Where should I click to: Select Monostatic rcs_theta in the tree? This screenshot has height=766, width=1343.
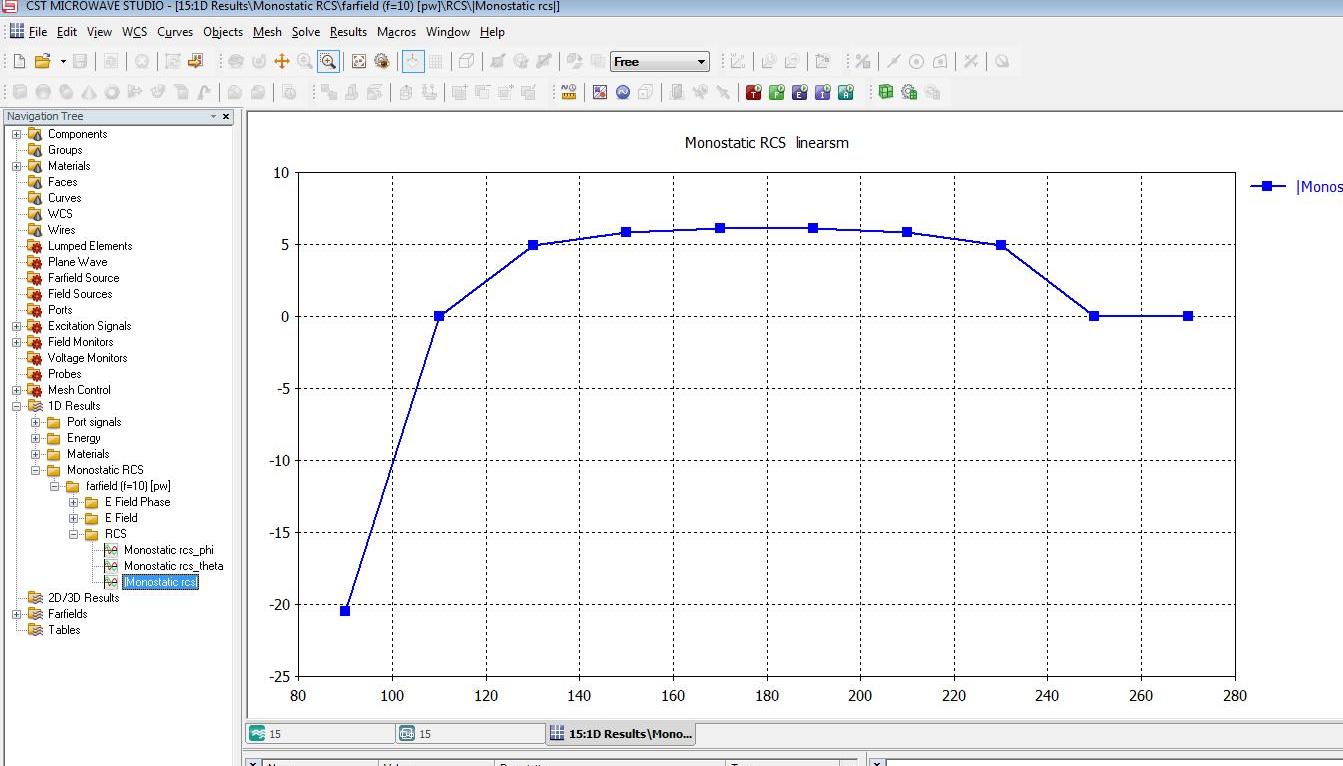(173, 566)
